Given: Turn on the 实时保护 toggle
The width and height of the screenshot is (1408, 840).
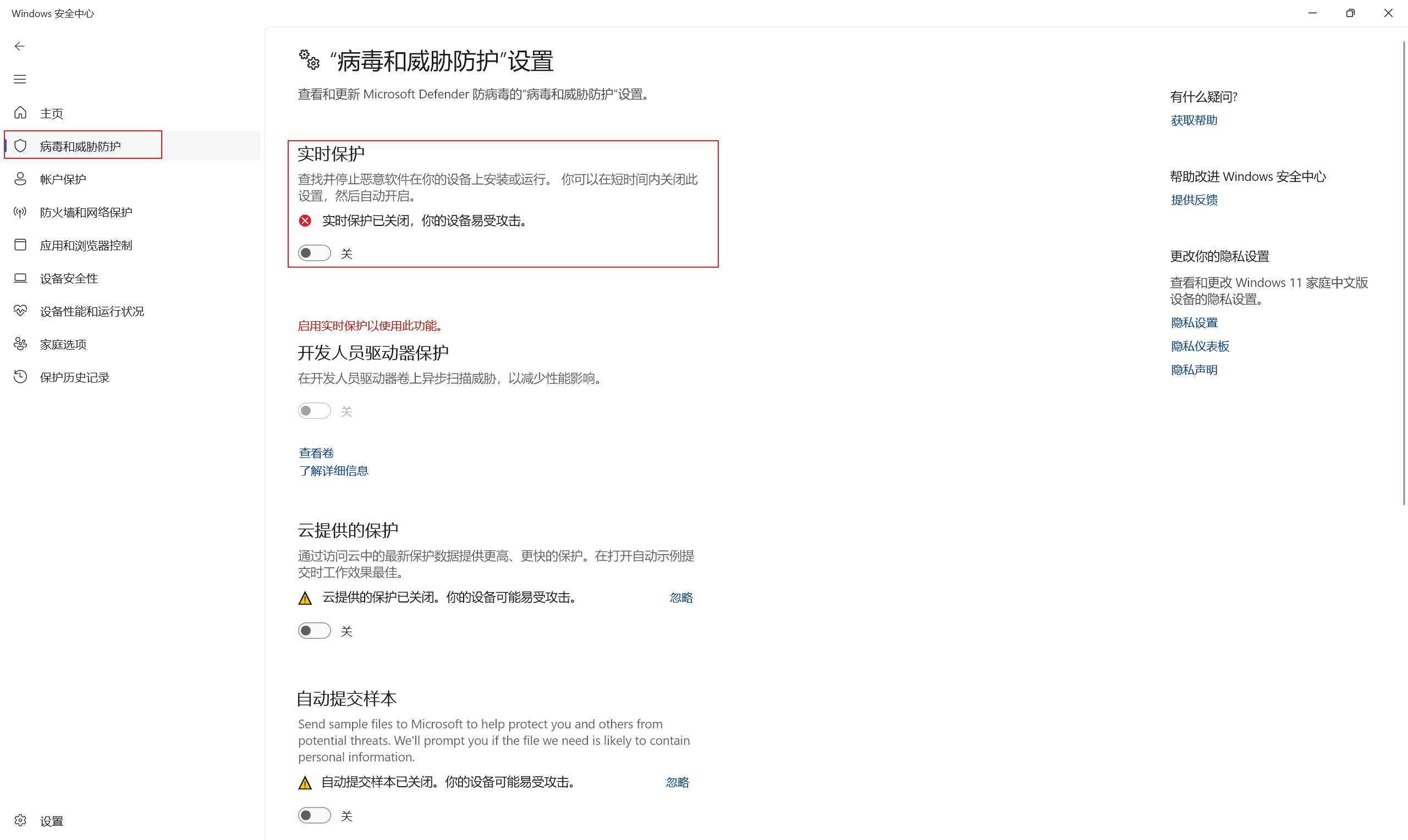Looking at the screenshot, I should 314,253.
